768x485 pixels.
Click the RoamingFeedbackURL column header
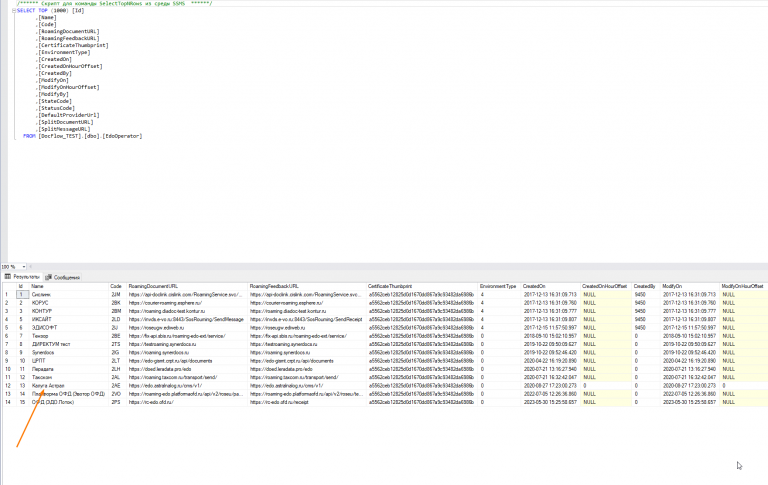[307, 286]
